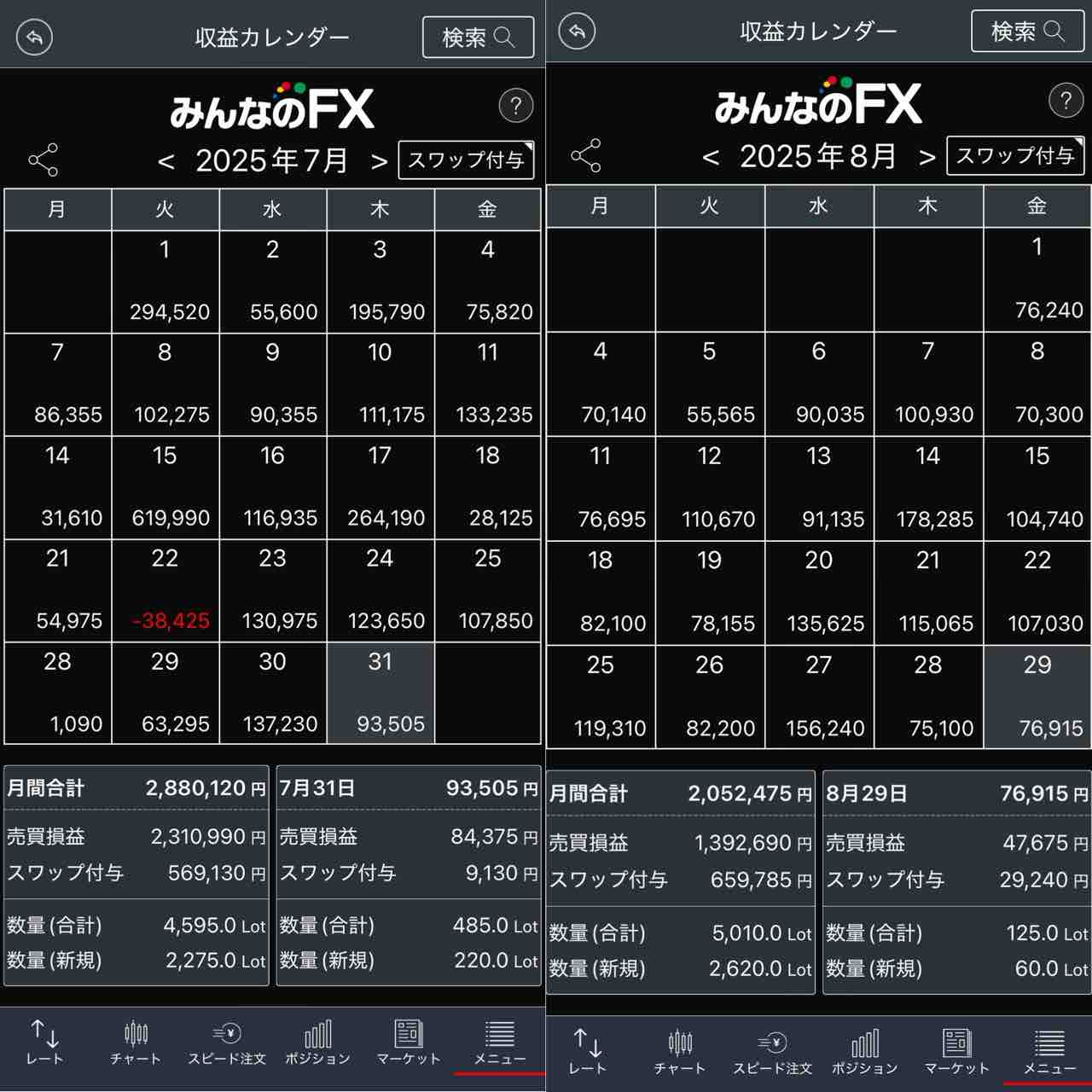Open スピード注文 tab on July screen

227,1042
